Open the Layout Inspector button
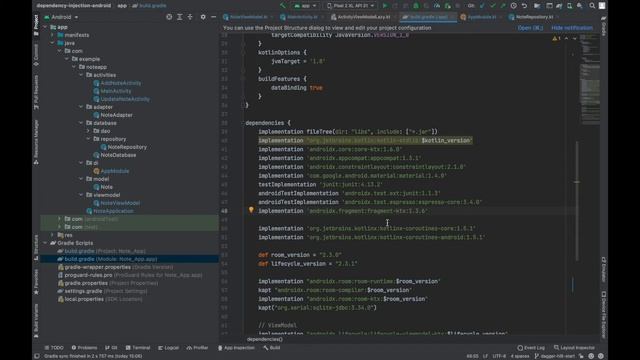640x360 pixels. 574,348
